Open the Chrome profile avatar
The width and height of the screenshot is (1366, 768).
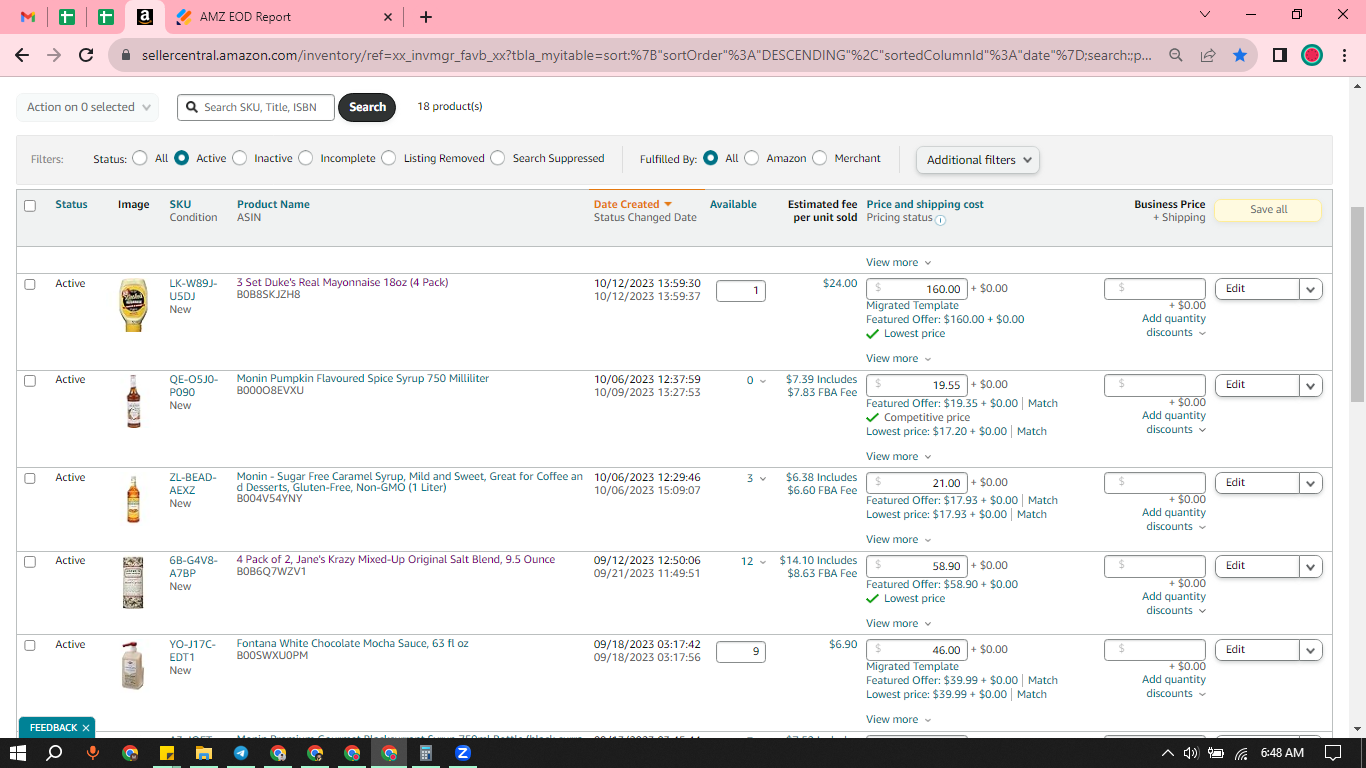click(x=1312, y=56)
